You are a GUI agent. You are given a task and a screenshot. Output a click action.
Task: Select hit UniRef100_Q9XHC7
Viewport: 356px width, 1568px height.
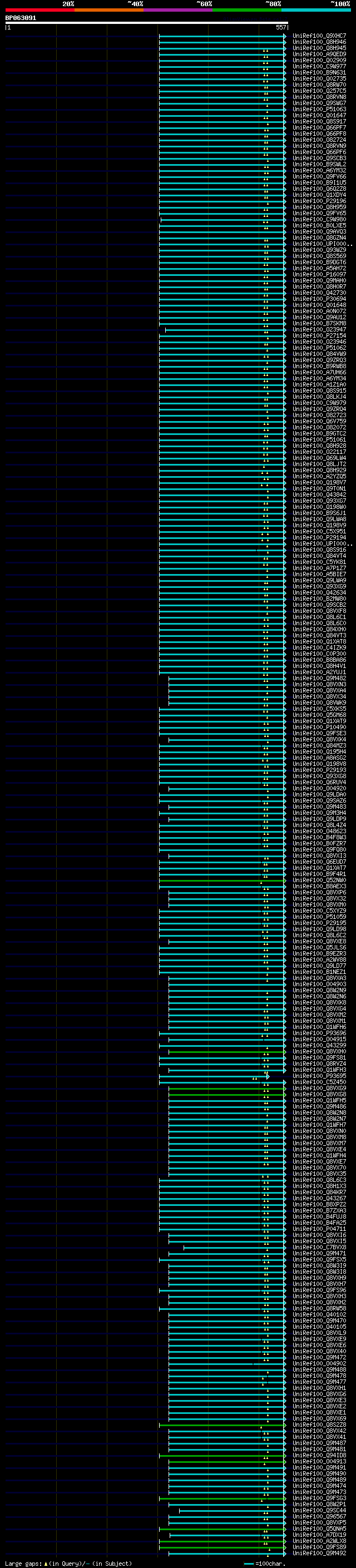(x=319, y=36)
